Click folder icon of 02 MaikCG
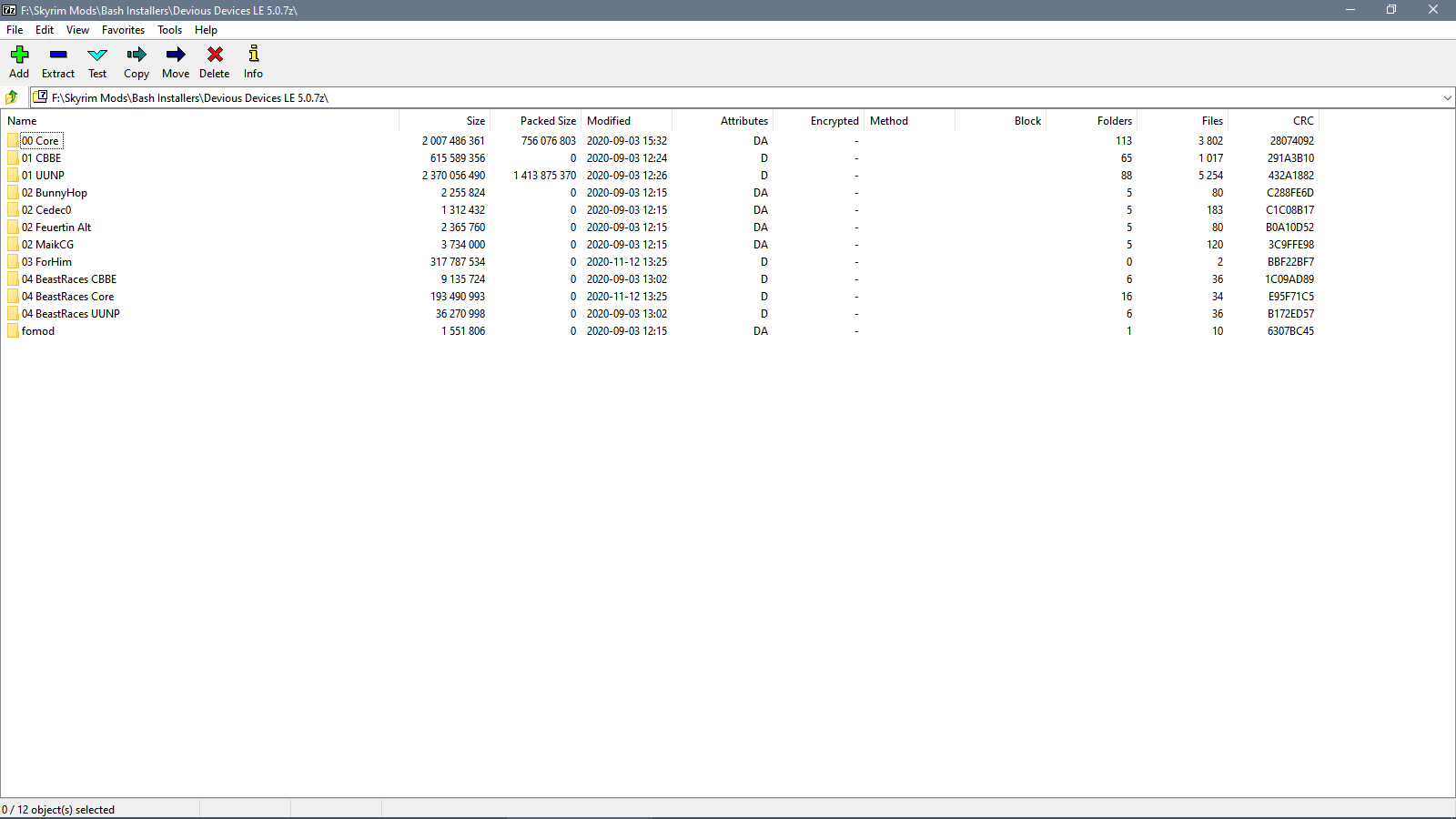 [13, 244]
